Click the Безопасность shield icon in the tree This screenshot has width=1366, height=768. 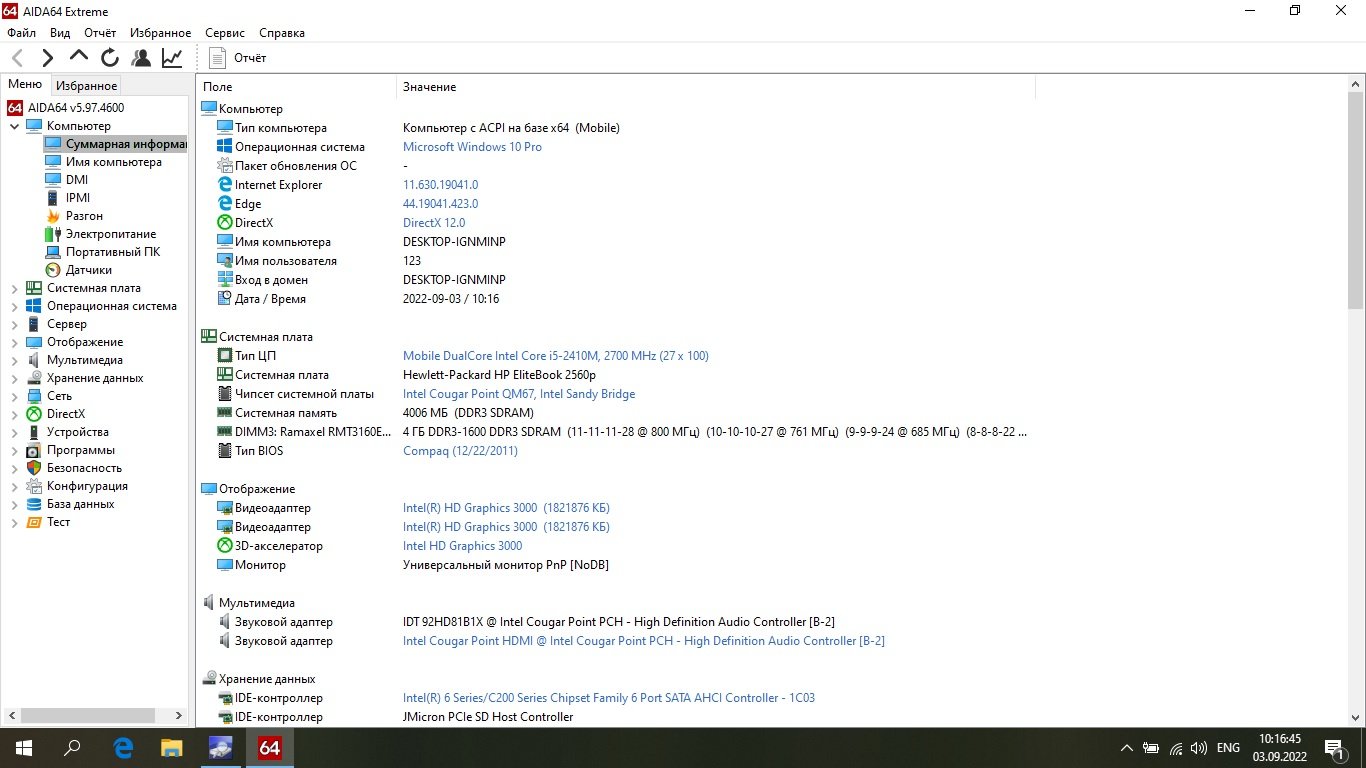(x=34, y=468)
